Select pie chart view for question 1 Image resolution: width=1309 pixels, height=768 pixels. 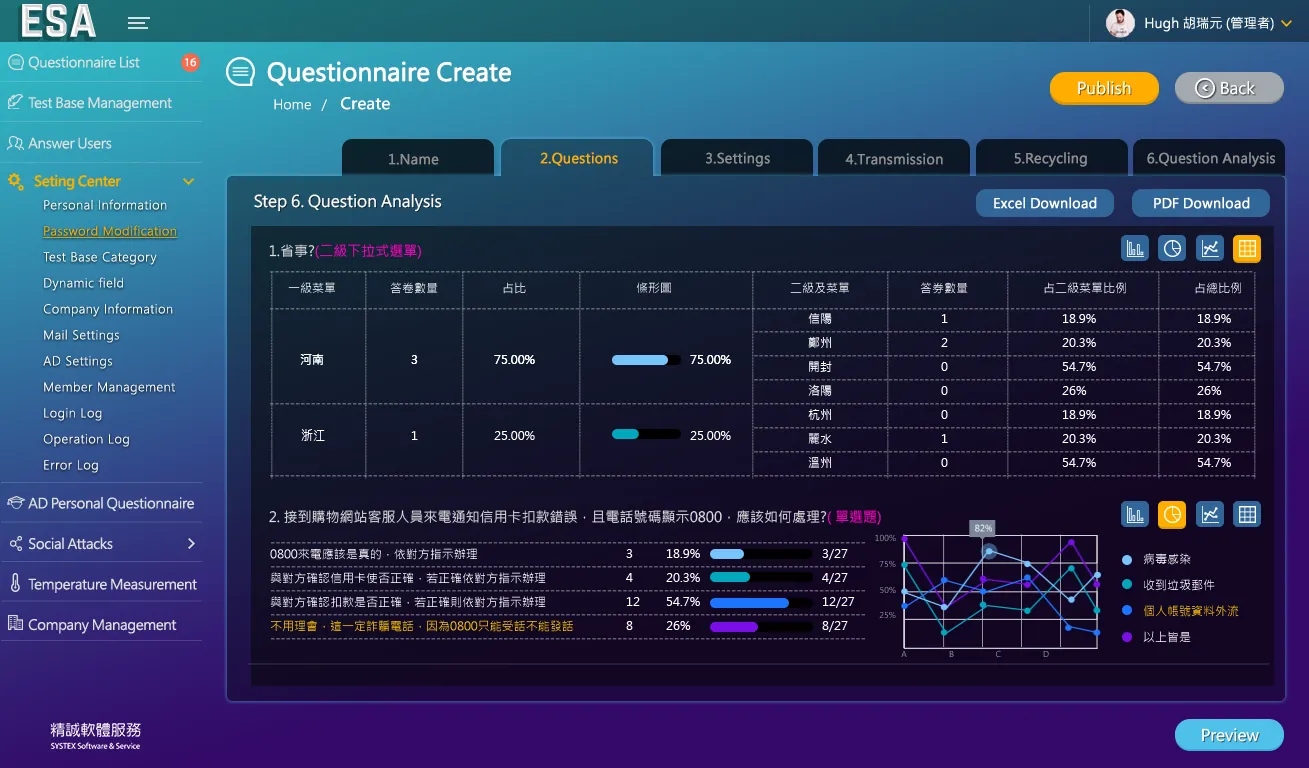coord(1172,249)
